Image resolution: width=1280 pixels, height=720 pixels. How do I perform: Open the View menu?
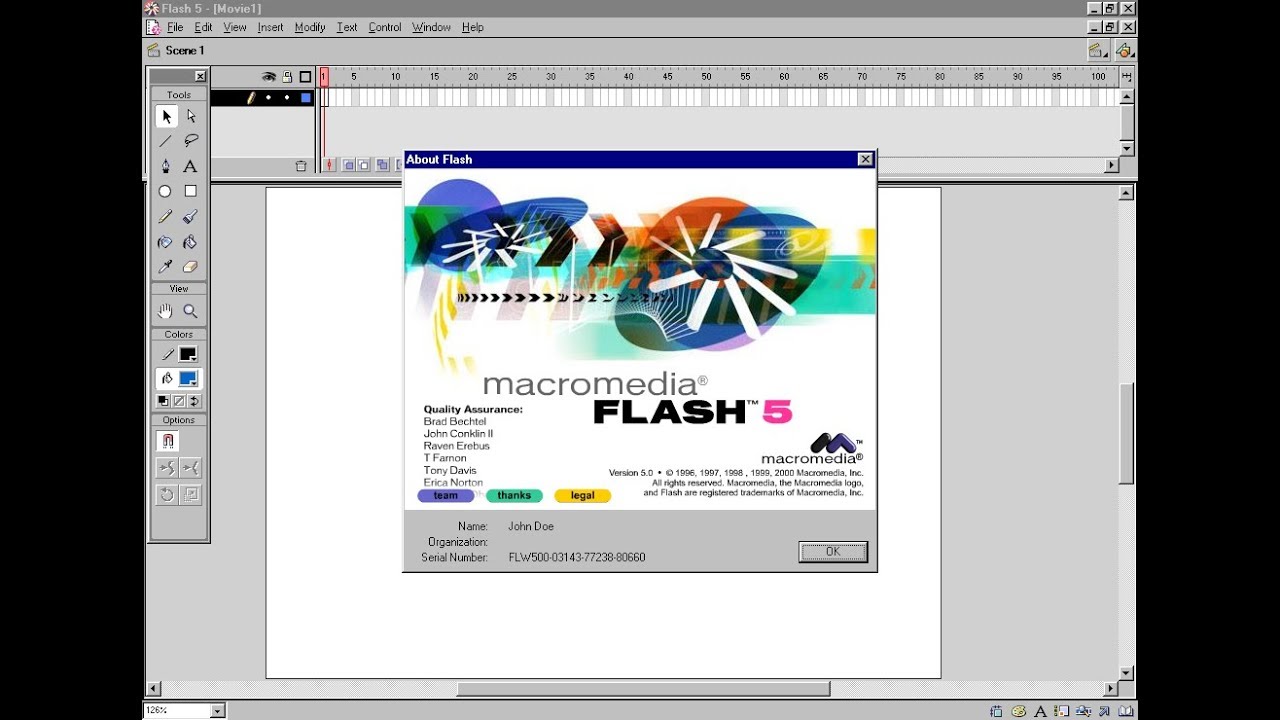tap(235, 28)
